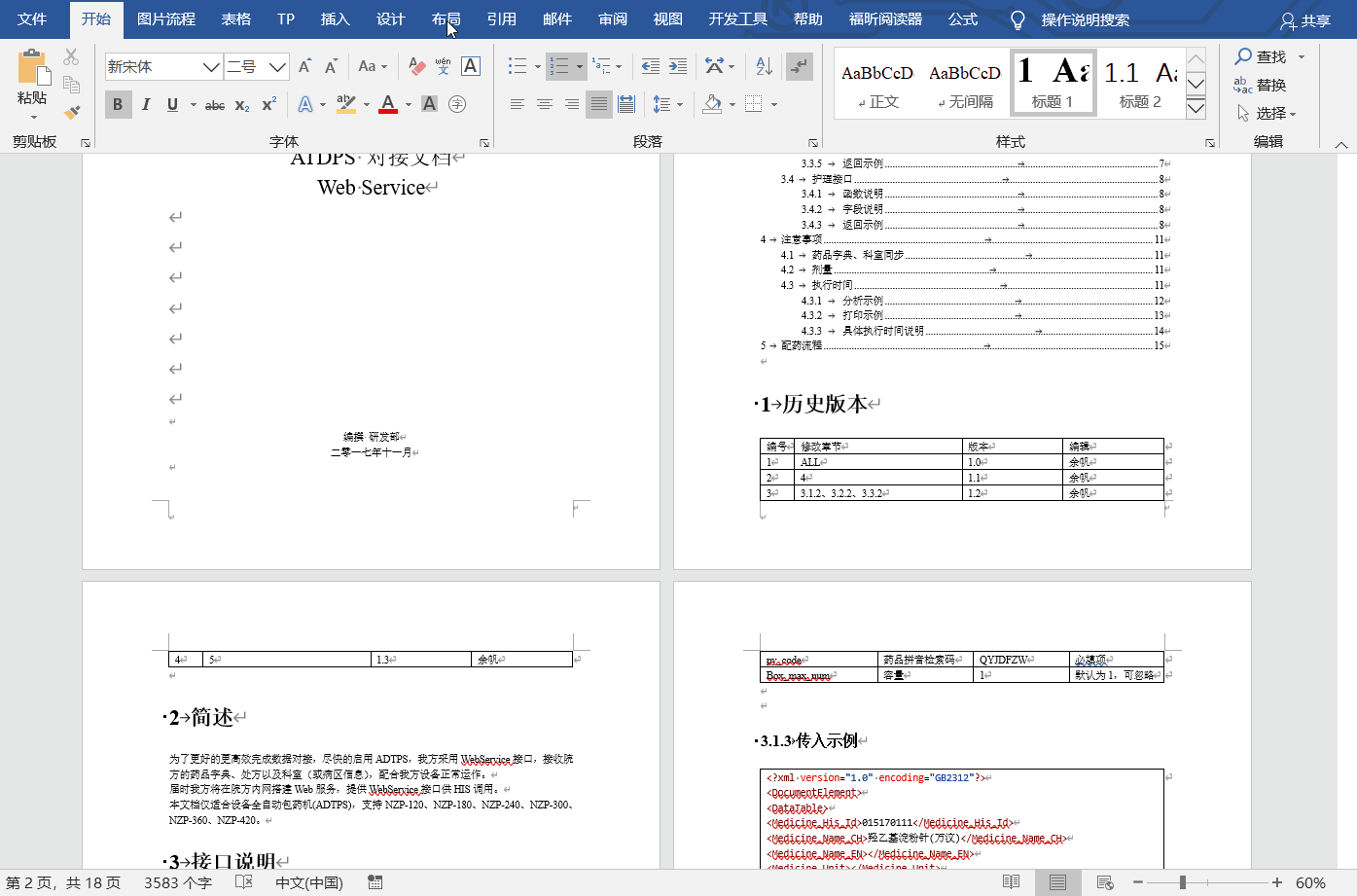Align text right

coord(572,104)
